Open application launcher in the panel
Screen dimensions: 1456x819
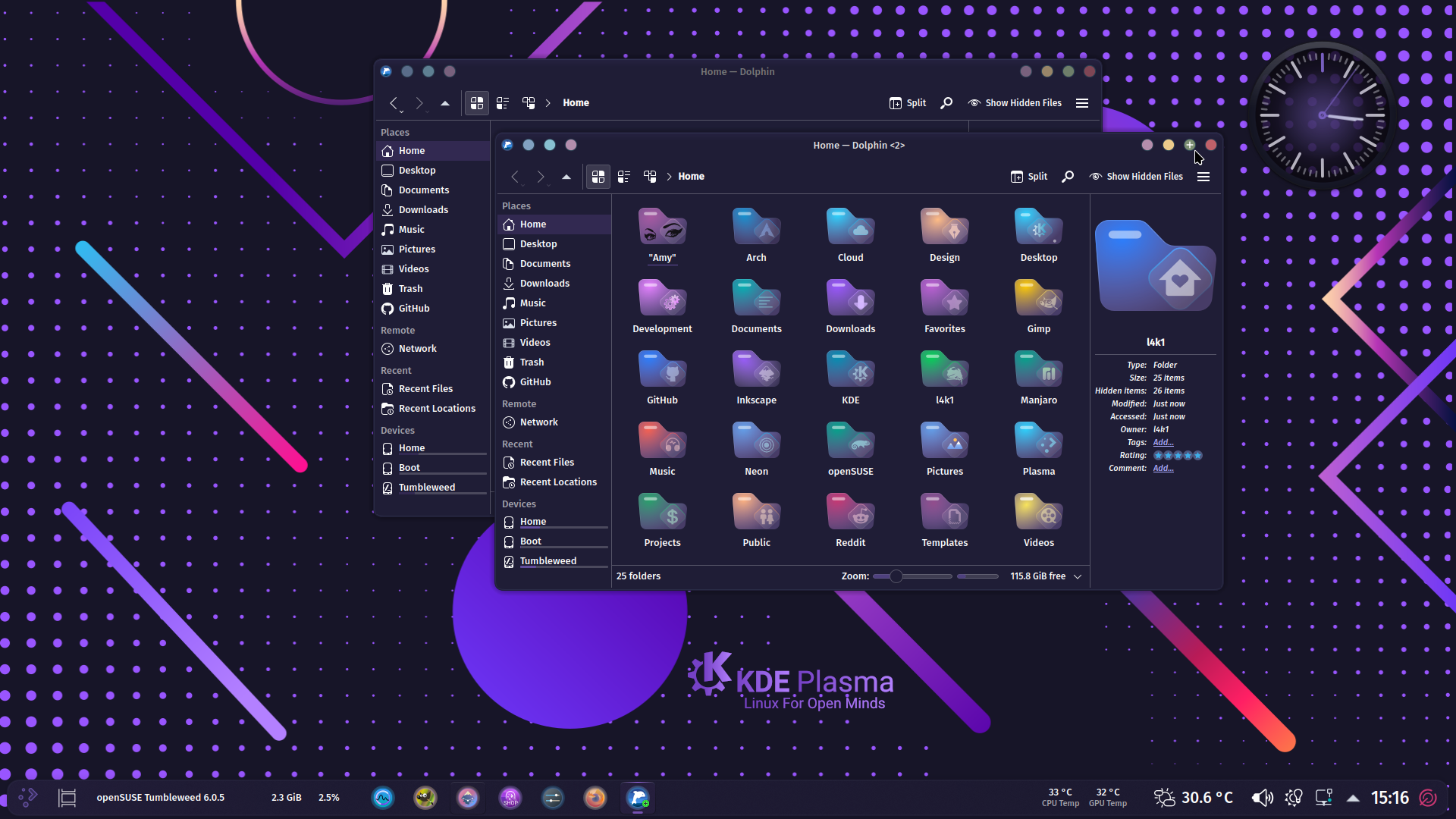coord(27,798)
